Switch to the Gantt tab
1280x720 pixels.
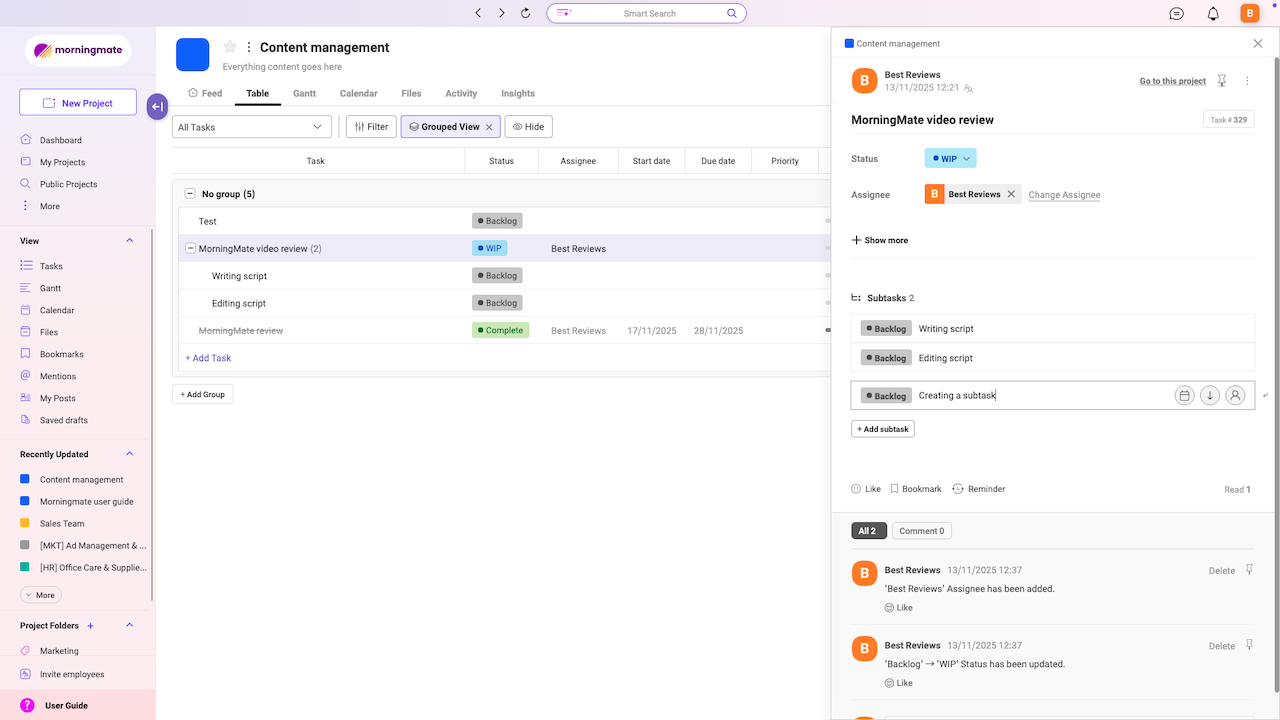304,93
